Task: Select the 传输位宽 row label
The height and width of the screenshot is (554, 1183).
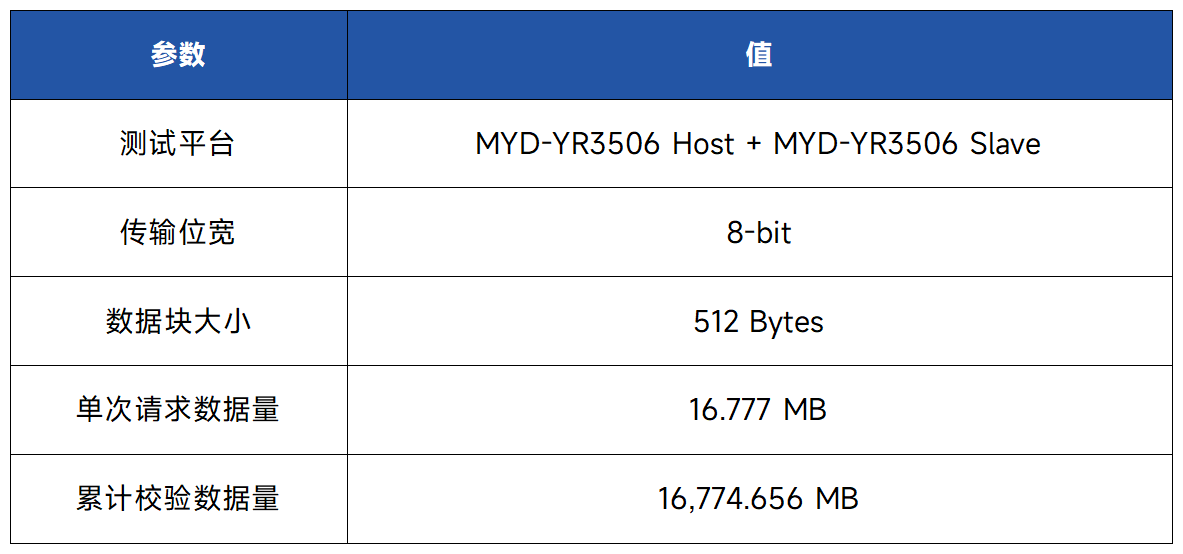Action: pyautogui.click(x=178, y=233)
